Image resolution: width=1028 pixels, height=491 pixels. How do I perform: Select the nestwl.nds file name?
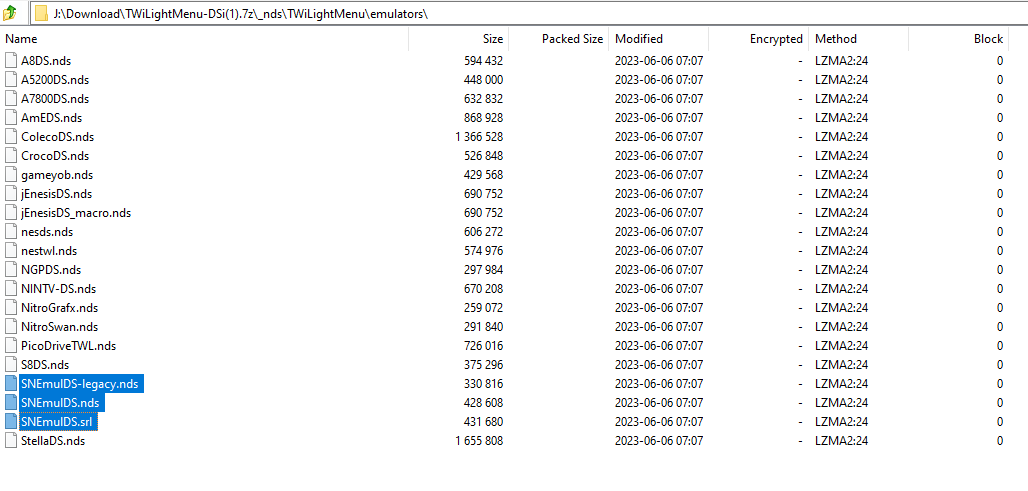[x=49, y=251]
